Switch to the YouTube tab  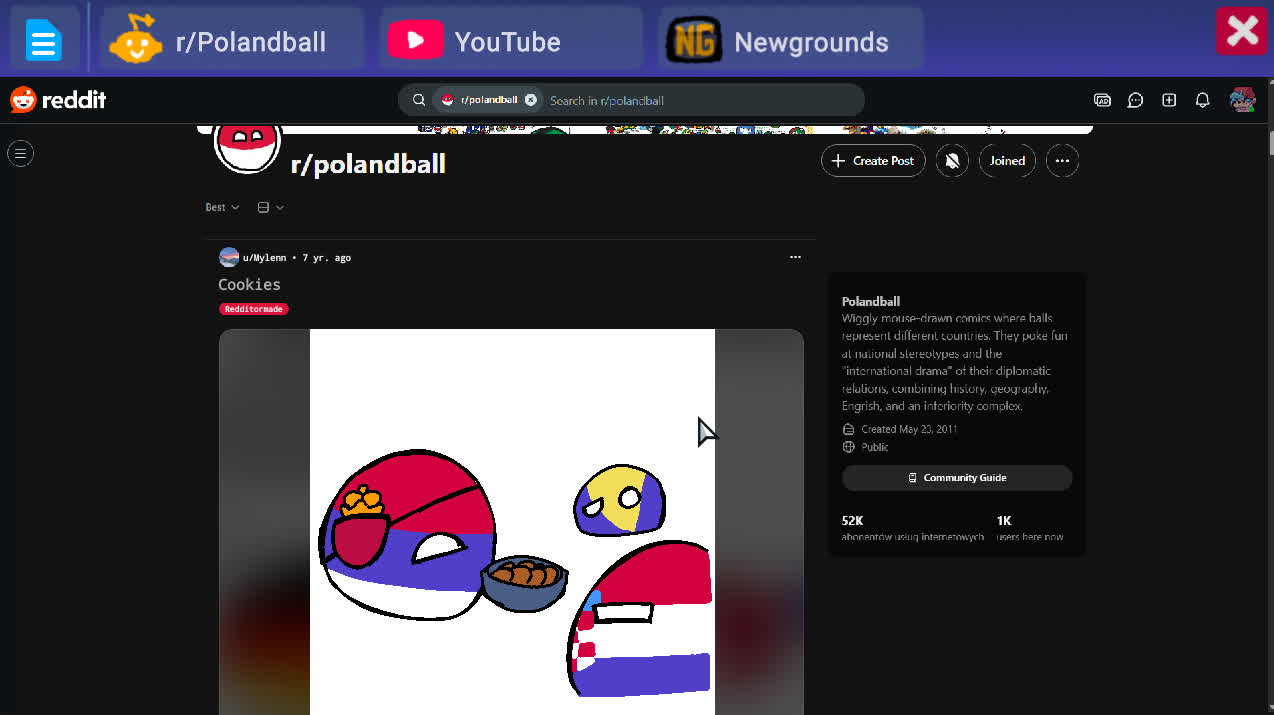[x=510, y=41]
